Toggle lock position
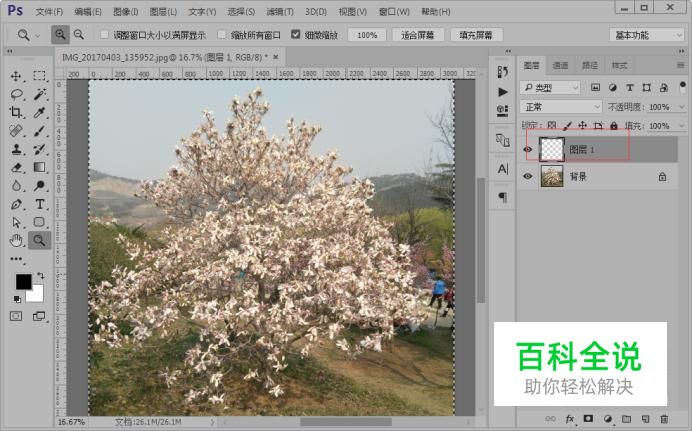The height and width of the screenshot is (431, 692). coord(583,125)
